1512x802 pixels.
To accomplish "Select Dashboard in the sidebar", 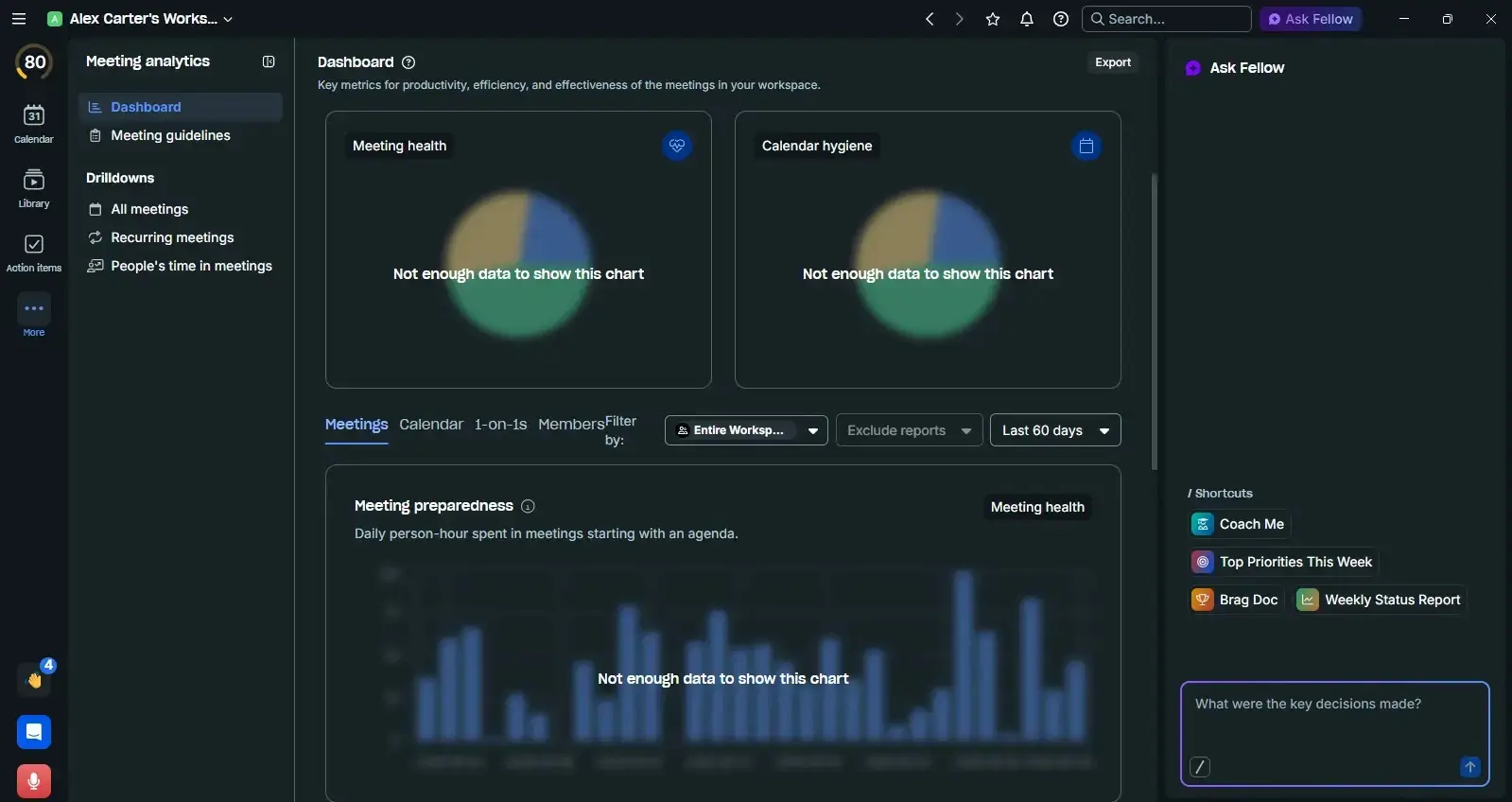I will pos(181,107).
